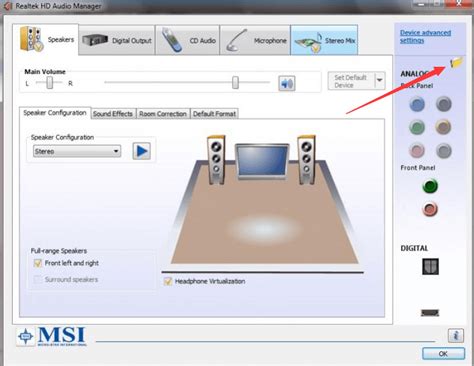Click the main volume slider handle
This screenshot has width=474, height=366.
click(x=235, y=82)
